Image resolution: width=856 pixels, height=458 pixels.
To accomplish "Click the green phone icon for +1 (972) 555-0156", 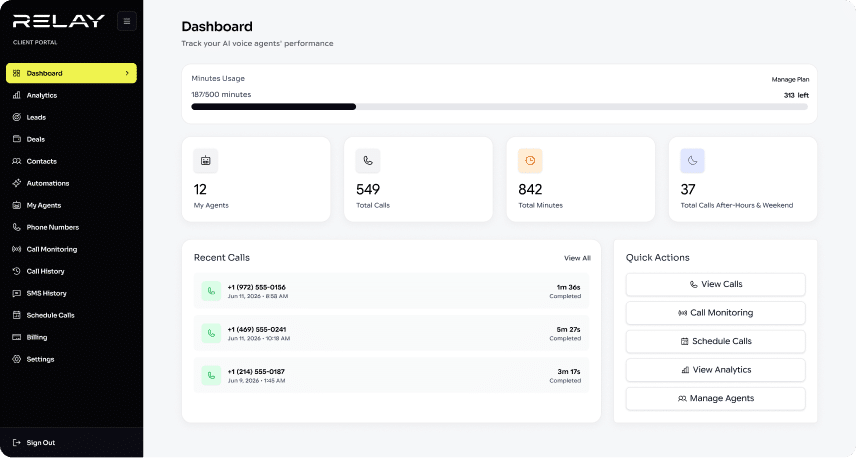I will point(211,291).
